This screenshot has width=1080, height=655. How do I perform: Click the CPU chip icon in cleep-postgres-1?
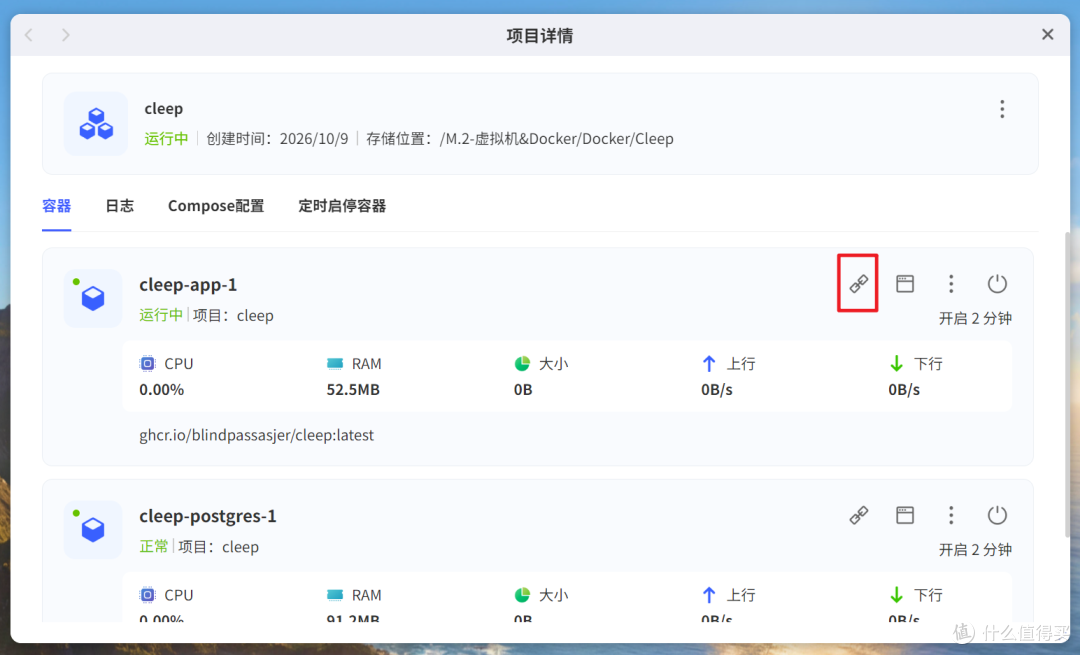tap(147, 595)
